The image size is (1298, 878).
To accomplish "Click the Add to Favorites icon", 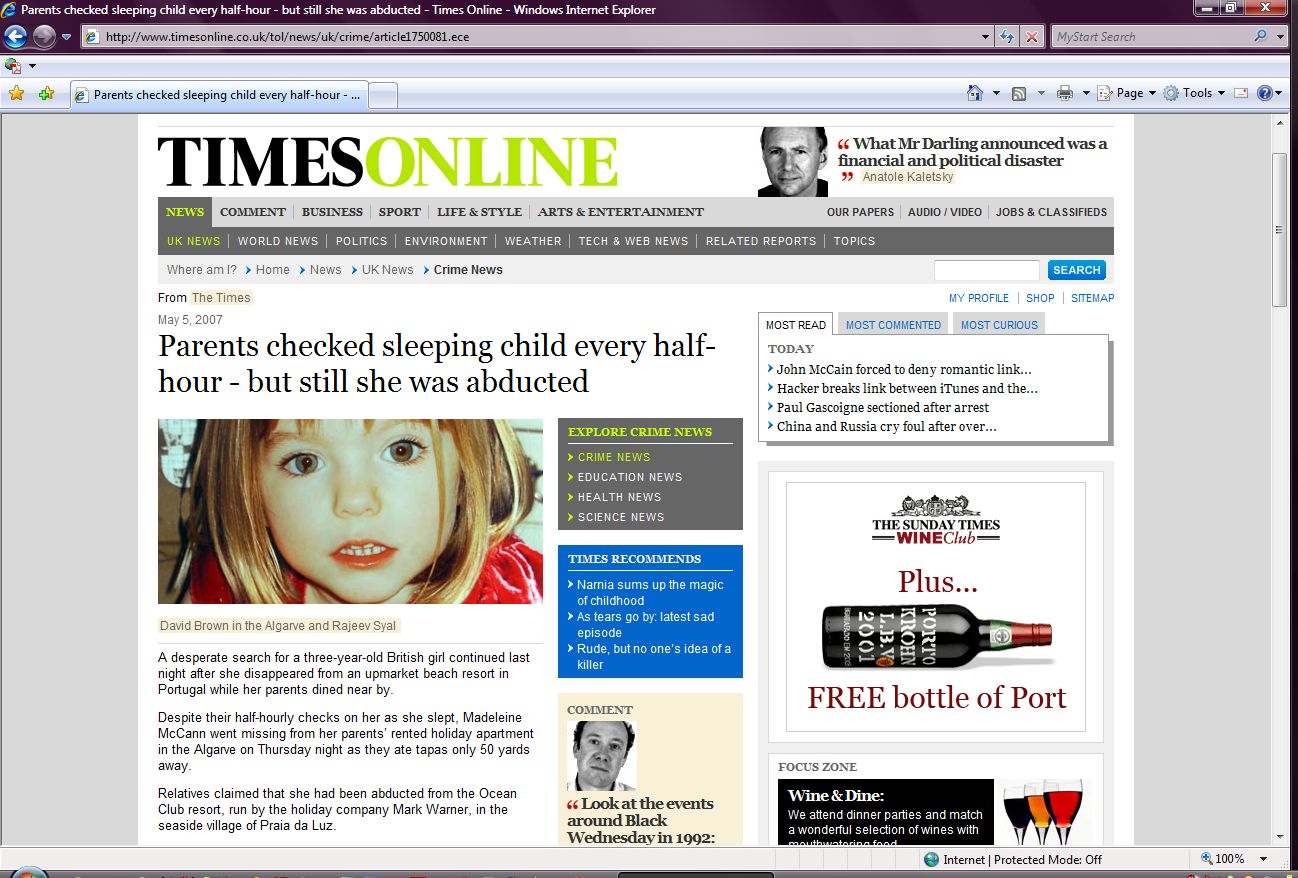I will click(x=46, y=94).
